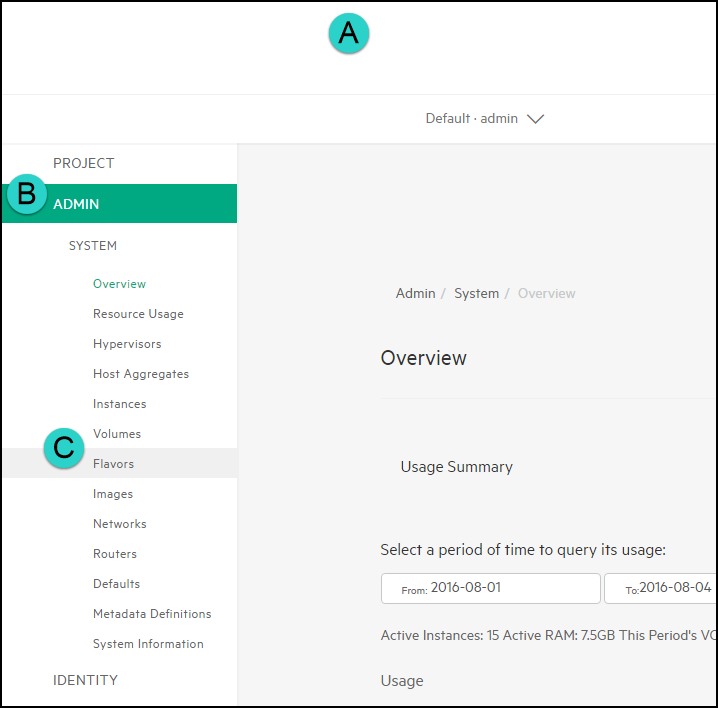The width and height of the screenshot is (718, 708).
Task: Expand the PROJECT section in sidebar
Action: pos(84,163)
